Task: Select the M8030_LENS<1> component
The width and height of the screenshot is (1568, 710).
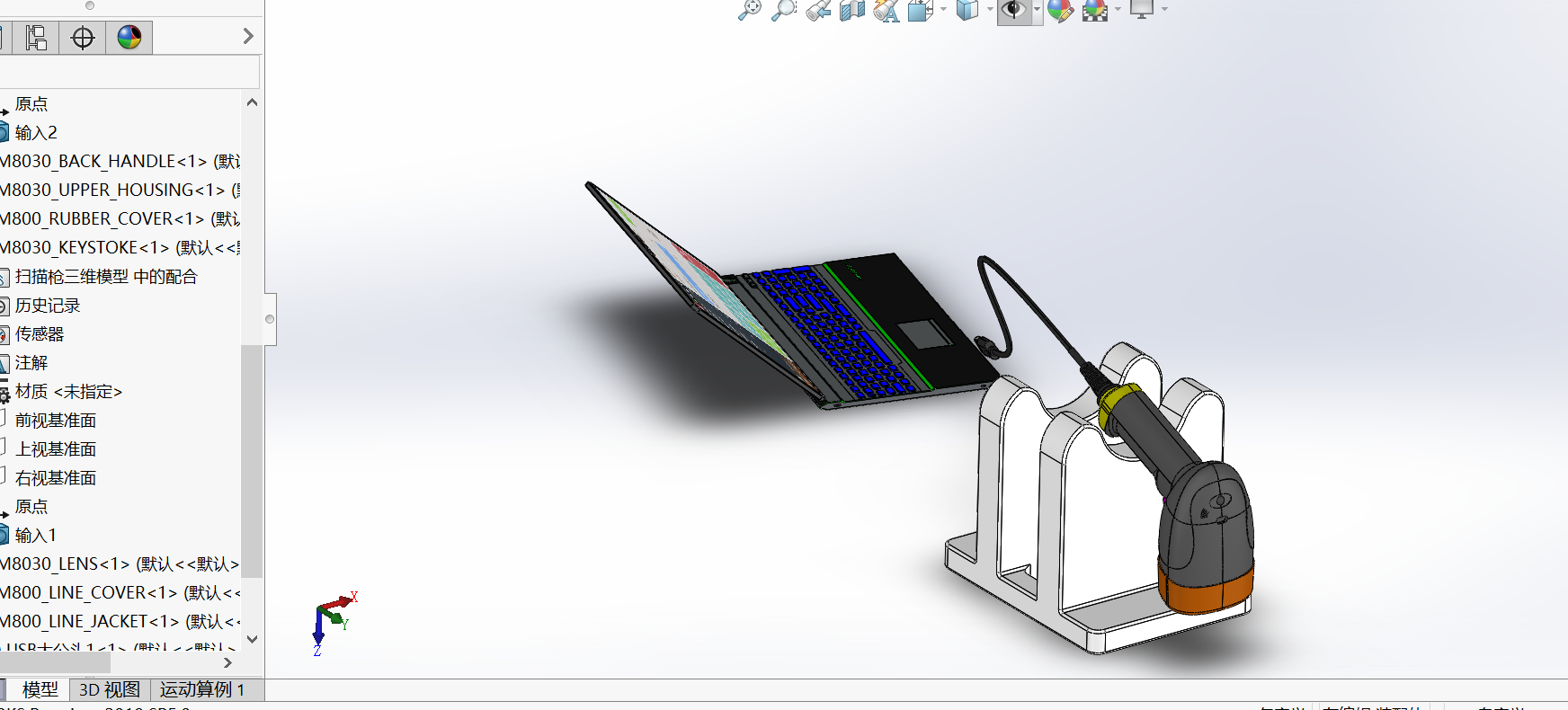Action: click(120, 564)
